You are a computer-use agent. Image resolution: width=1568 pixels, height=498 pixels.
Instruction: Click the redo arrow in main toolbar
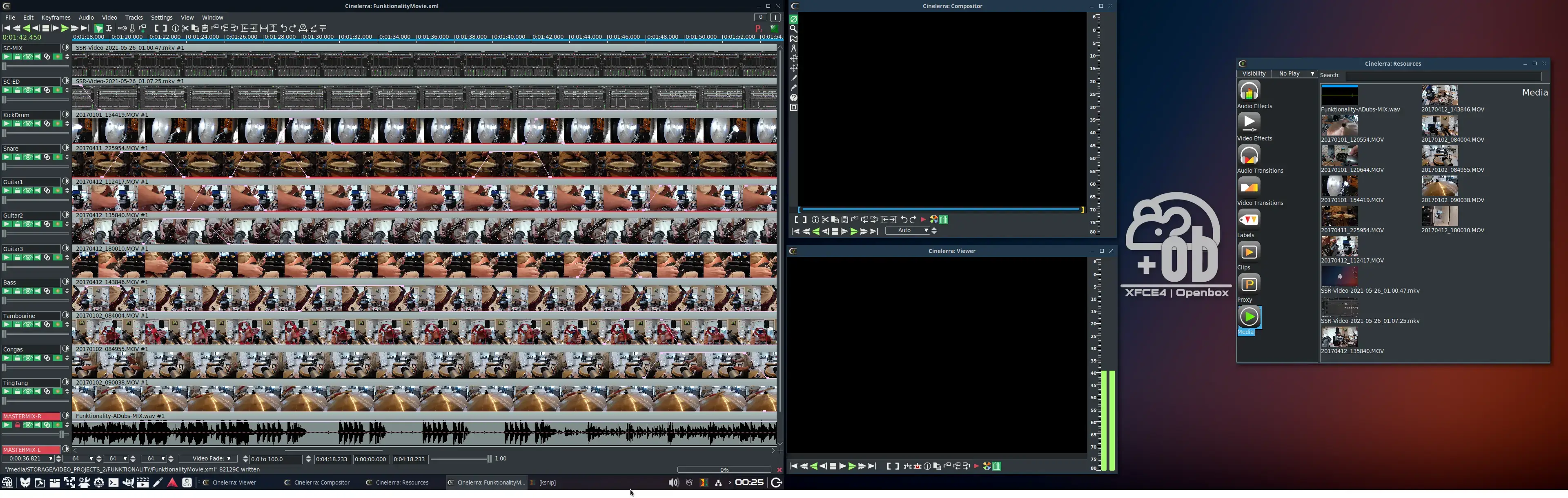point(292,28)
